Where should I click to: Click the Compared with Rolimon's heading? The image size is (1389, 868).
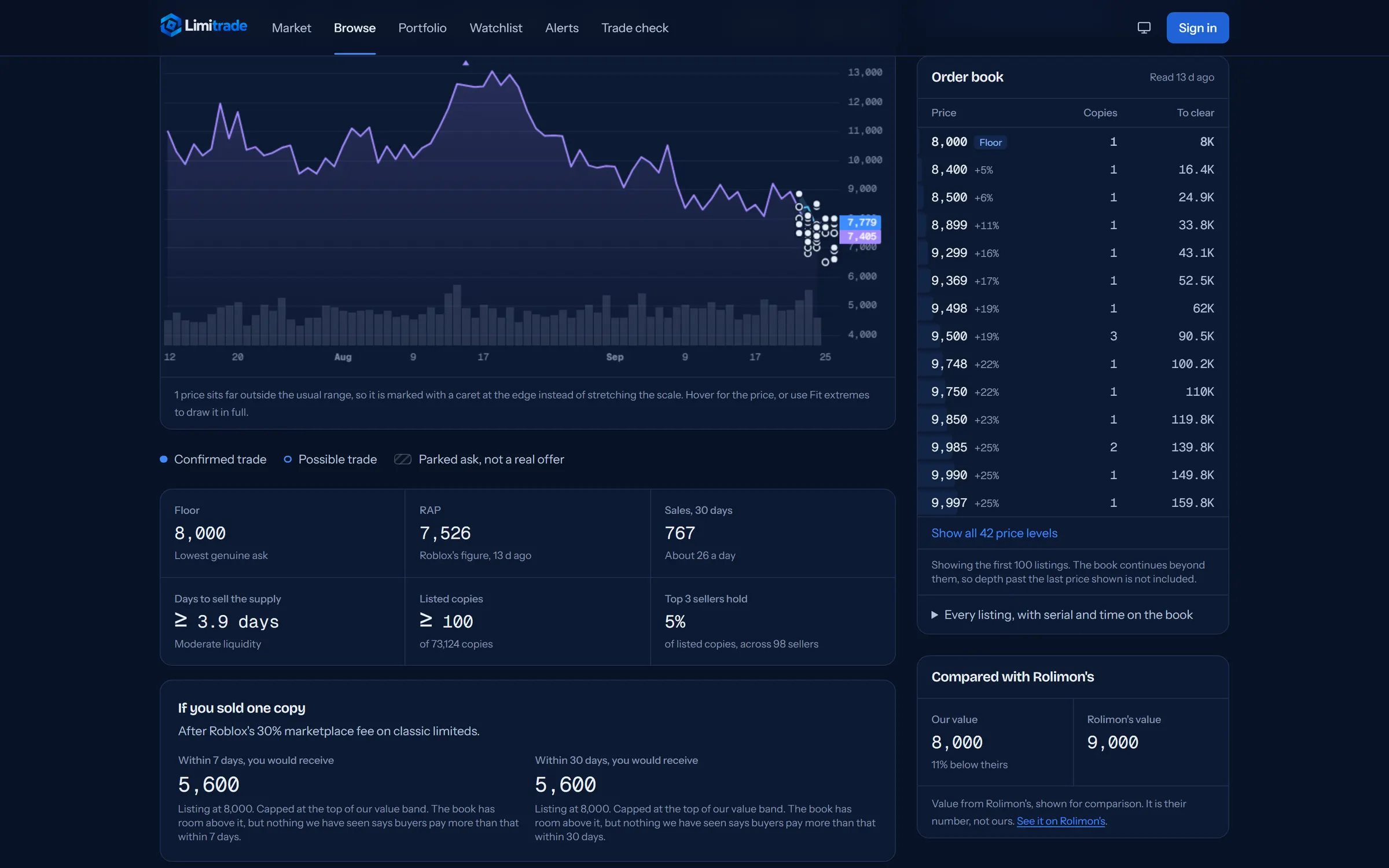click(x=1013, y=676)
